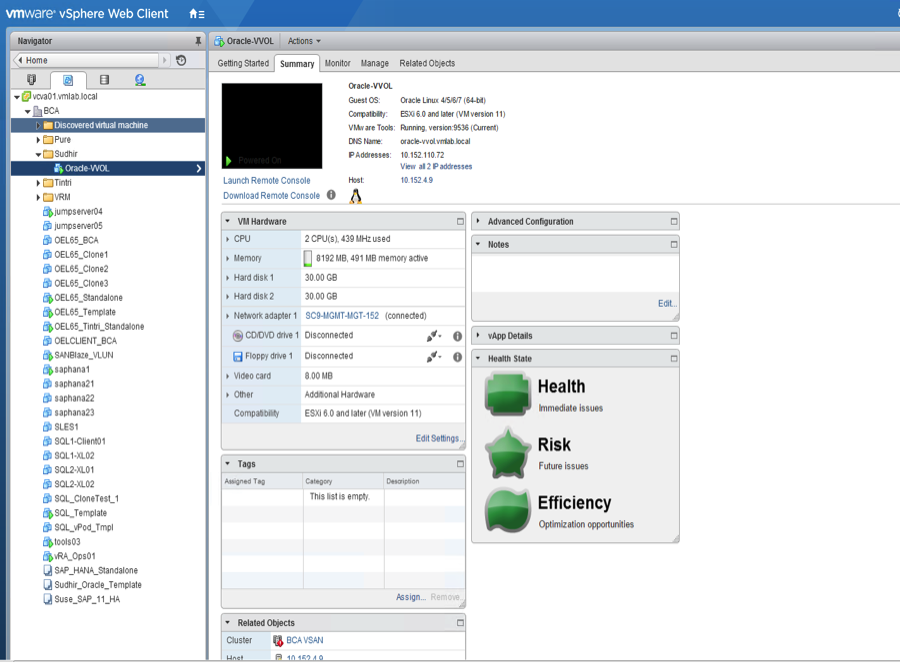Switch to Hosts and Clusters view icon
Viewport: 900px width, 663px height.
[x=32, y=80]
